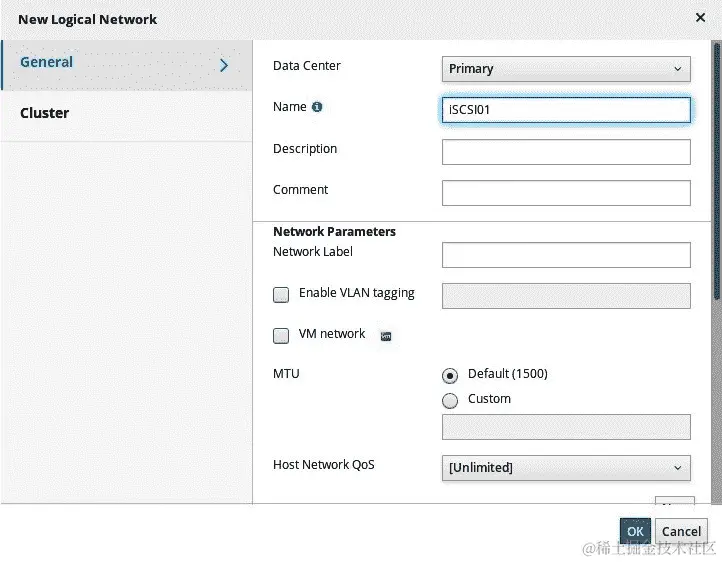The height and width of the screenshot is (562, 722).
Task: Toggle the VM network checkbox
Action: [281, 336]
